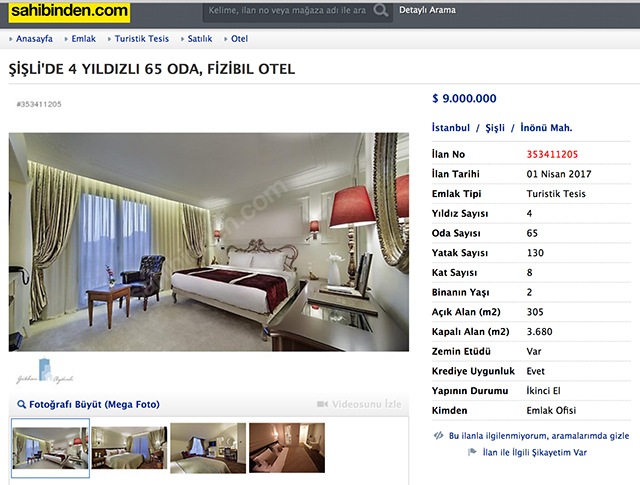The height and width of the screenshot is (485, 640).
Task: Select the fourth thumbnail with the dark room
Action: tap(287, 448)
